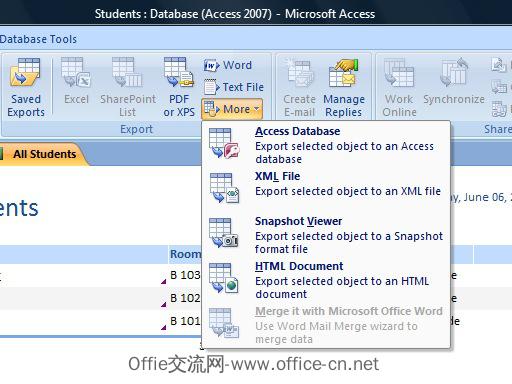The height and width of the screenshot is (384, 512).
Task: Click the Room column header
Action: (x=185, y=254)
